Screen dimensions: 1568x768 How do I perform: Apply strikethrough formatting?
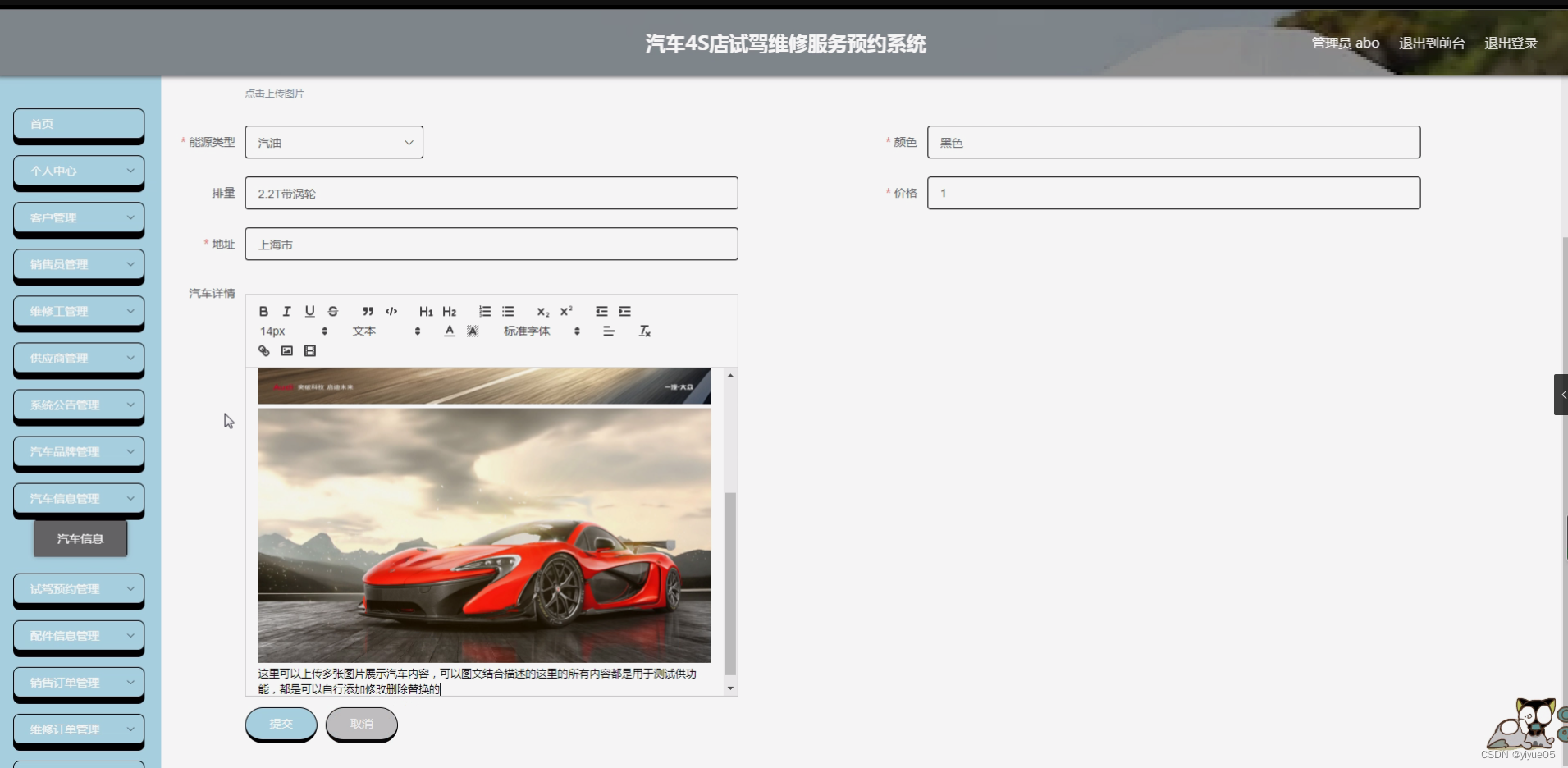pos(332,311)
